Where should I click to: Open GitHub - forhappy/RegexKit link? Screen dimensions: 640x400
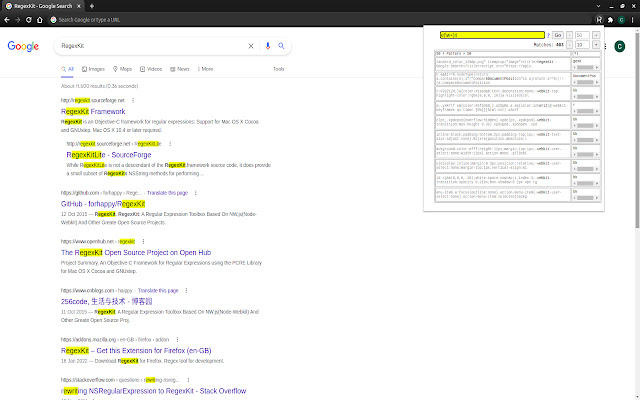tap(103, 204)
